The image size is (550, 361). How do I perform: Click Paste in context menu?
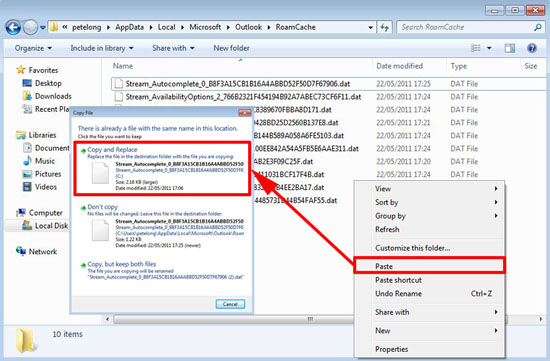click(x=430, y=266)
